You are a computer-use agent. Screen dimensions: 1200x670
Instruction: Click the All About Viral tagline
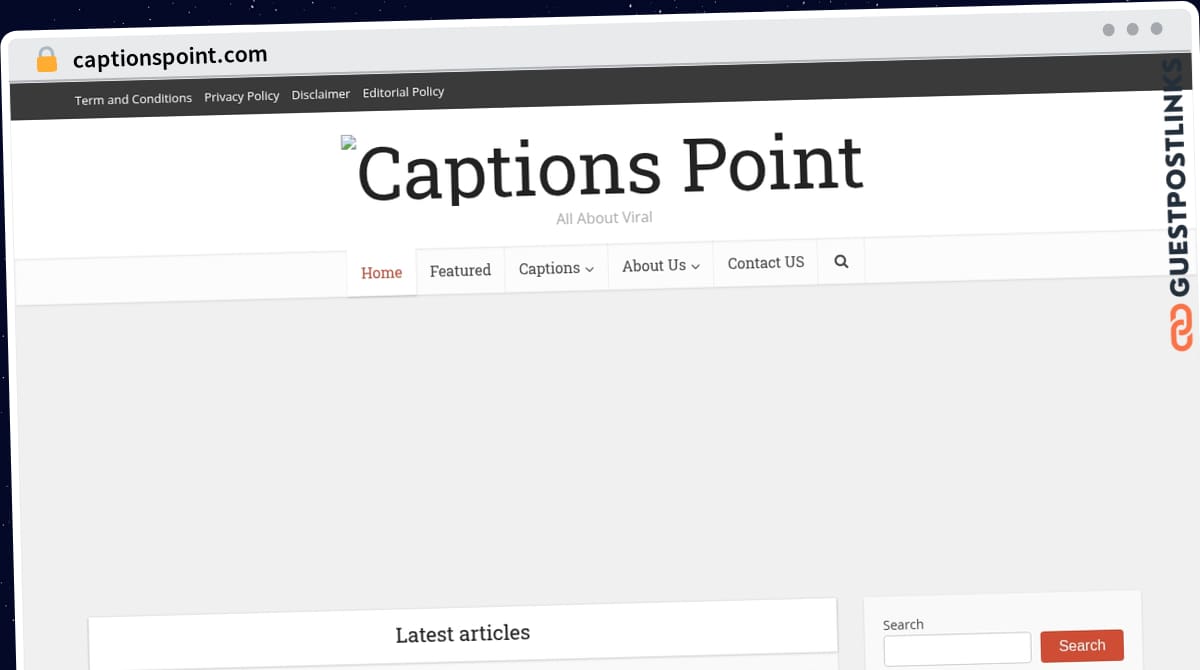(604, 218)
